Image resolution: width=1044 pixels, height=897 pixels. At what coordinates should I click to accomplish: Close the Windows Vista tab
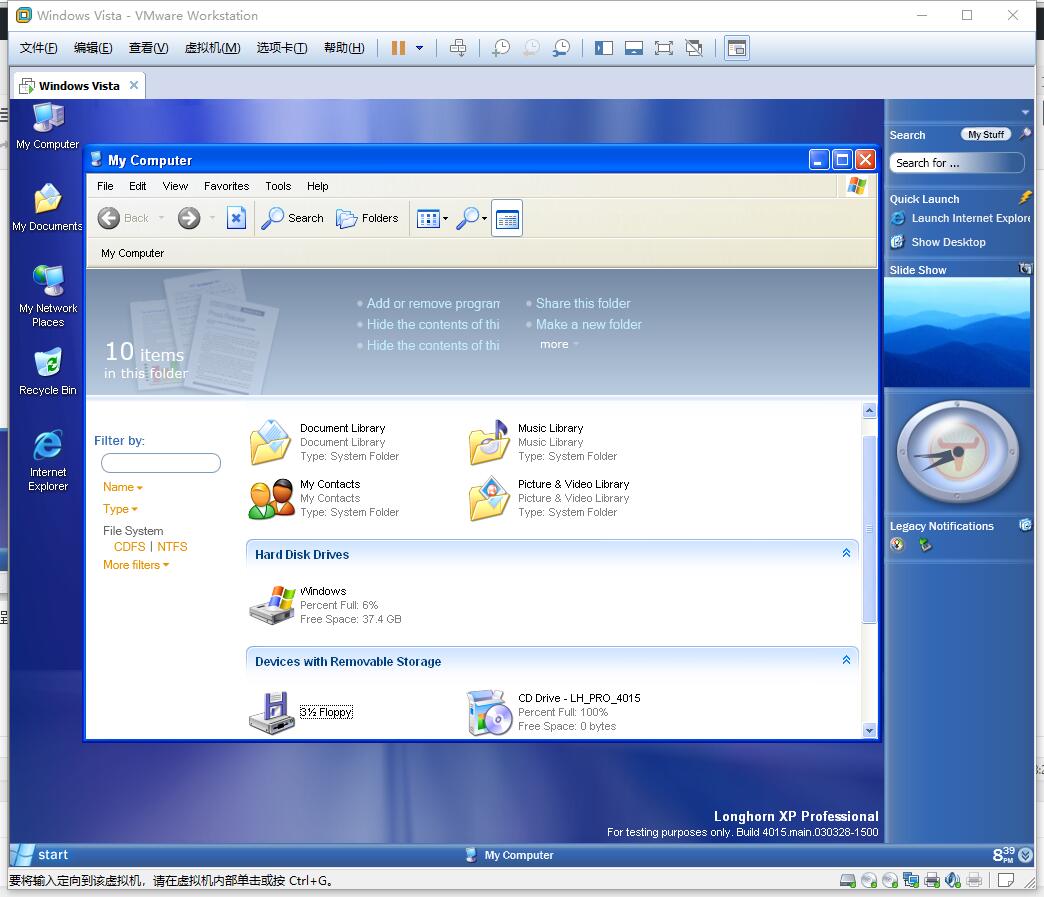[x=134, y=85]
